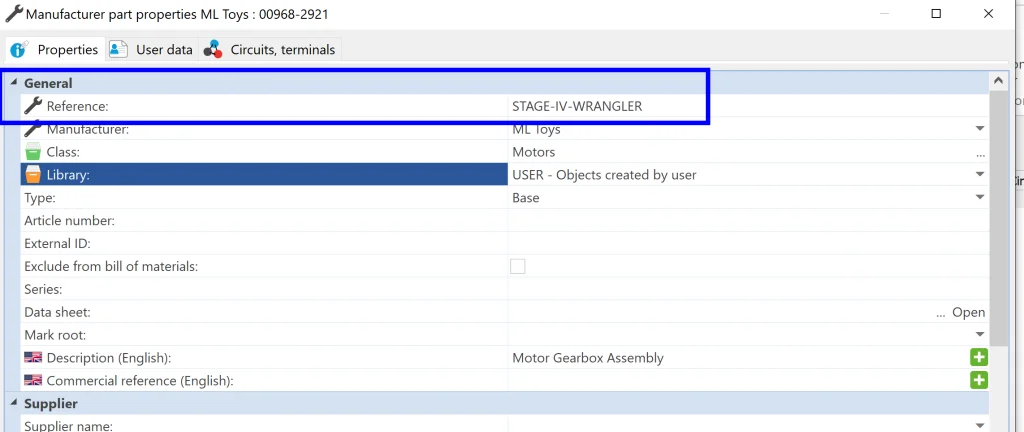Click the green Class icon
The image size is (1024, 432).
[33, 152]
